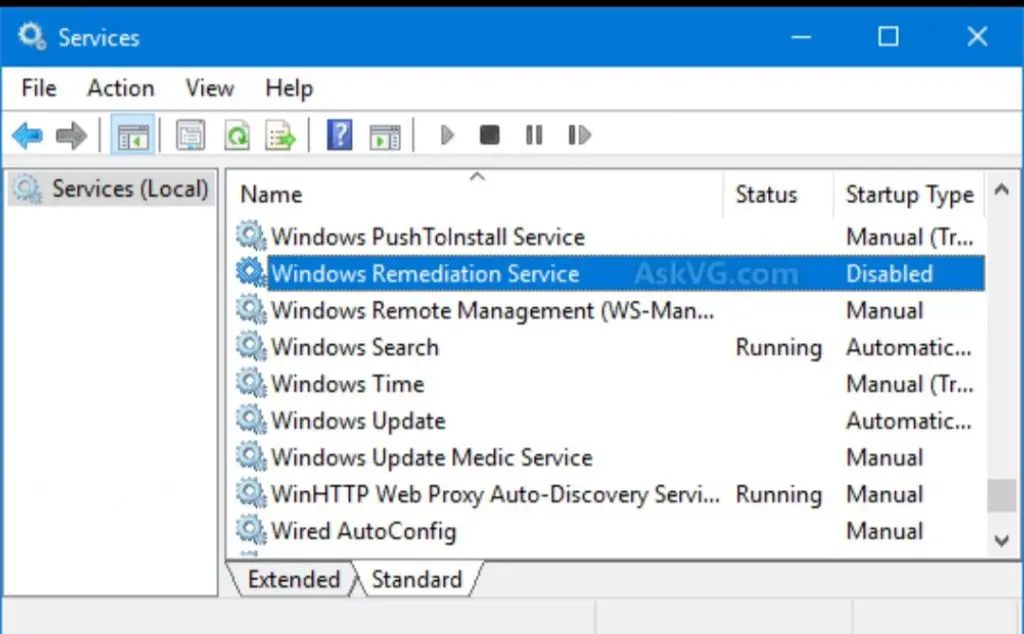The width and height of the screenshot is (1024, 634).
Task: Click the Forward navigation arrow
Action: click(71, 135)
